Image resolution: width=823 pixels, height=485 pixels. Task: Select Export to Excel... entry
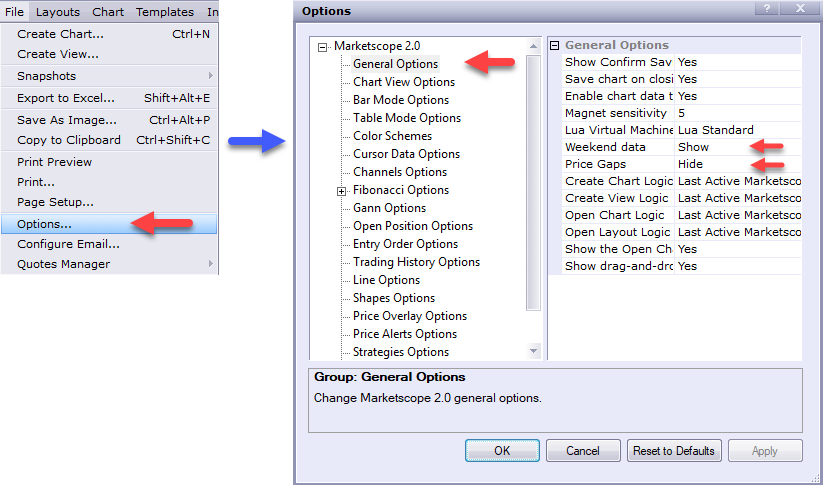point(109,98)
